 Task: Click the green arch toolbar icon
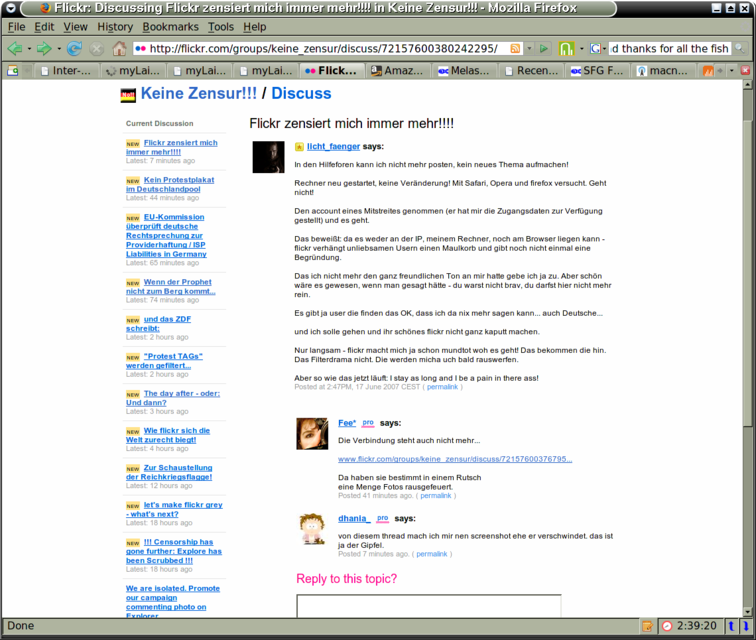566,48
